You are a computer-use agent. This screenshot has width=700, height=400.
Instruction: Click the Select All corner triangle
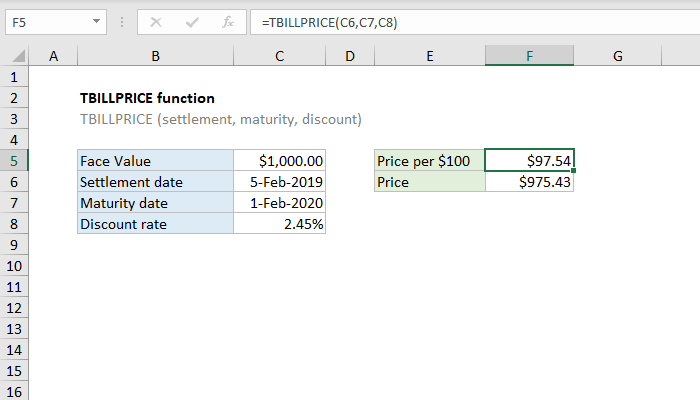tap(18, 56)
